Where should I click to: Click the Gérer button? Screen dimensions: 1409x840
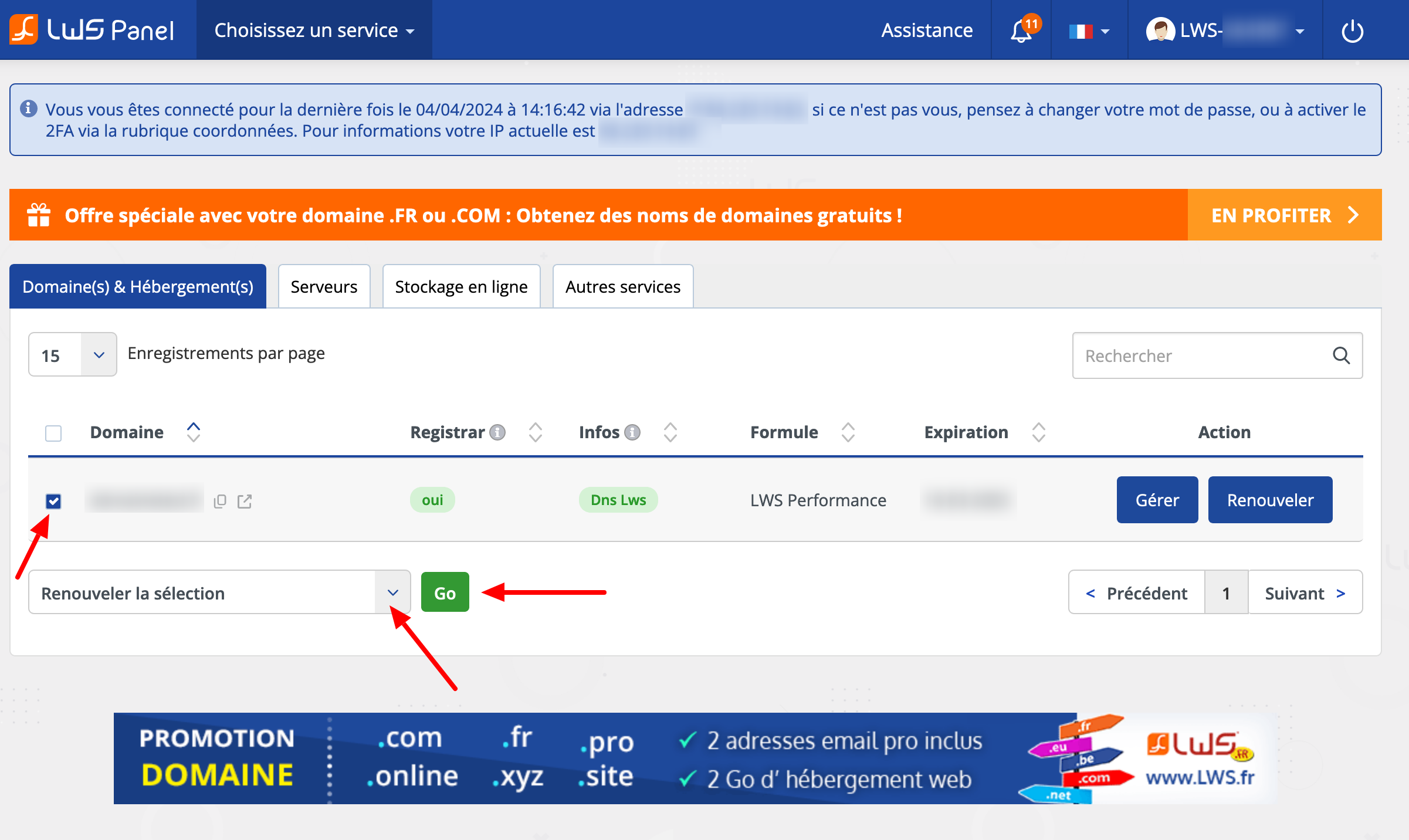click(x=1157, y=500)
